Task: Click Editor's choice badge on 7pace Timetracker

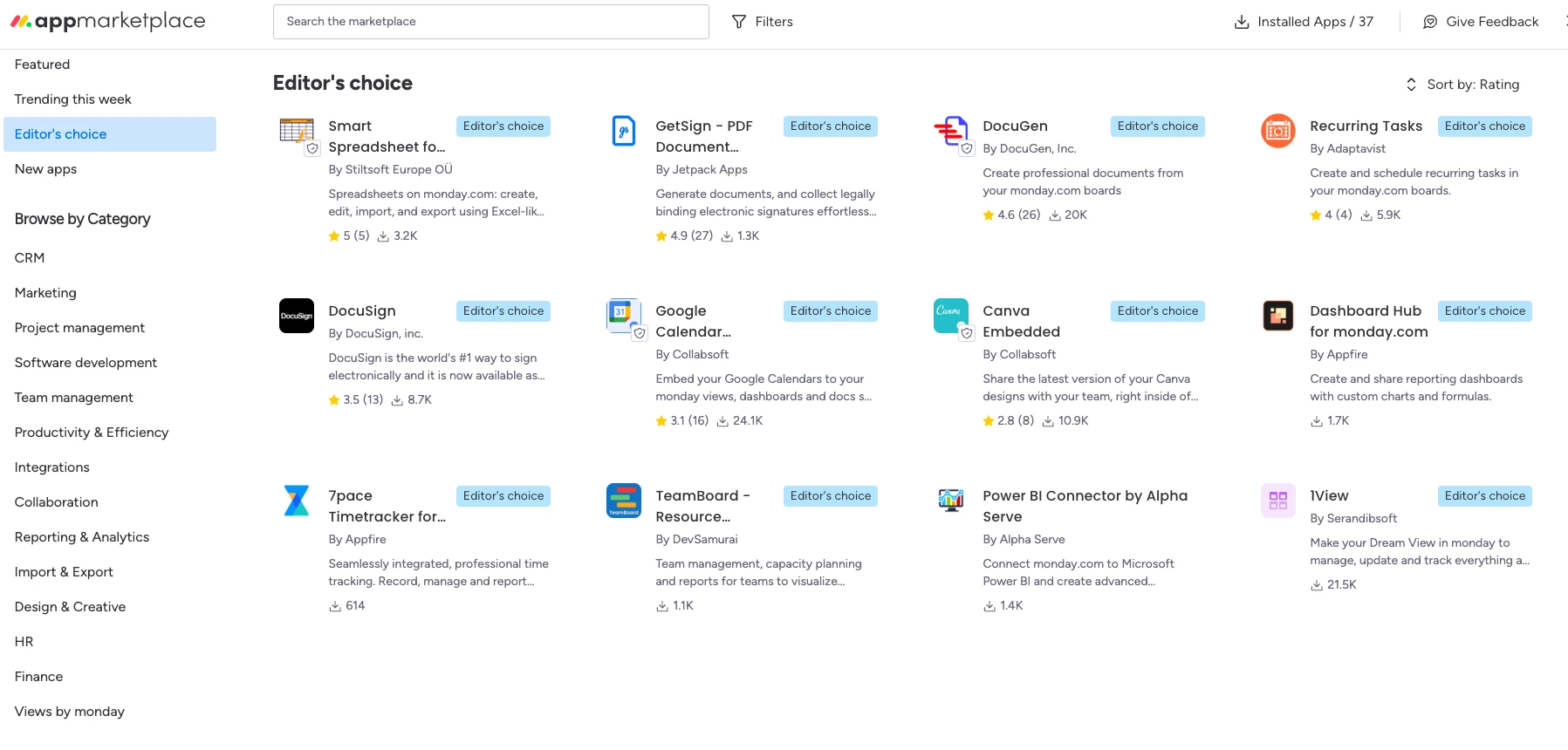Action: click(x=503, y=496)
